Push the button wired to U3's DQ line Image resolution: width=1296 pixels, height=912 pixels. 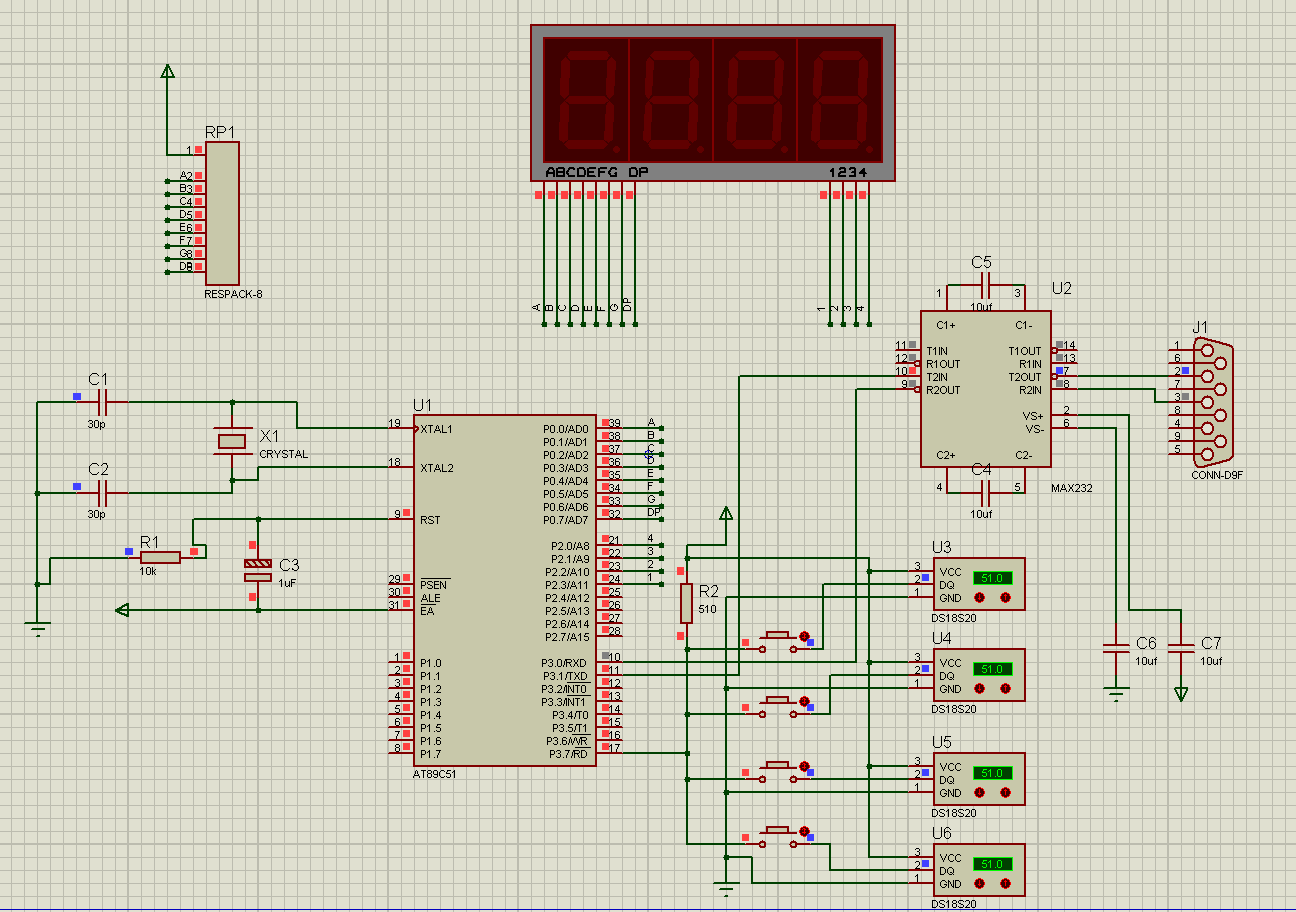(x=779, y=641)
